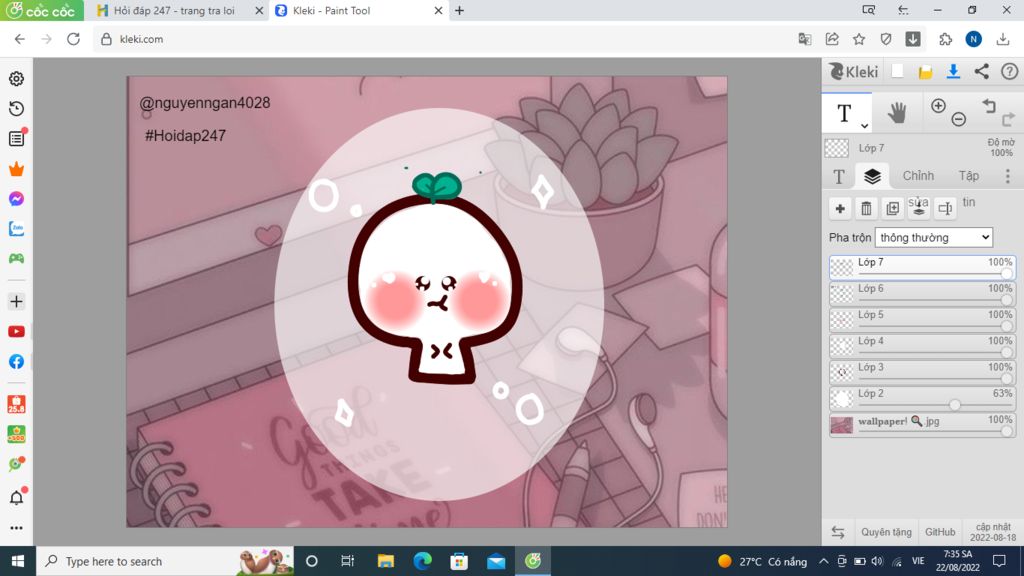Open Facebook from the browser sidebar
The height and width of the screenshot is (576, 1024).
[x=16, y=362]
